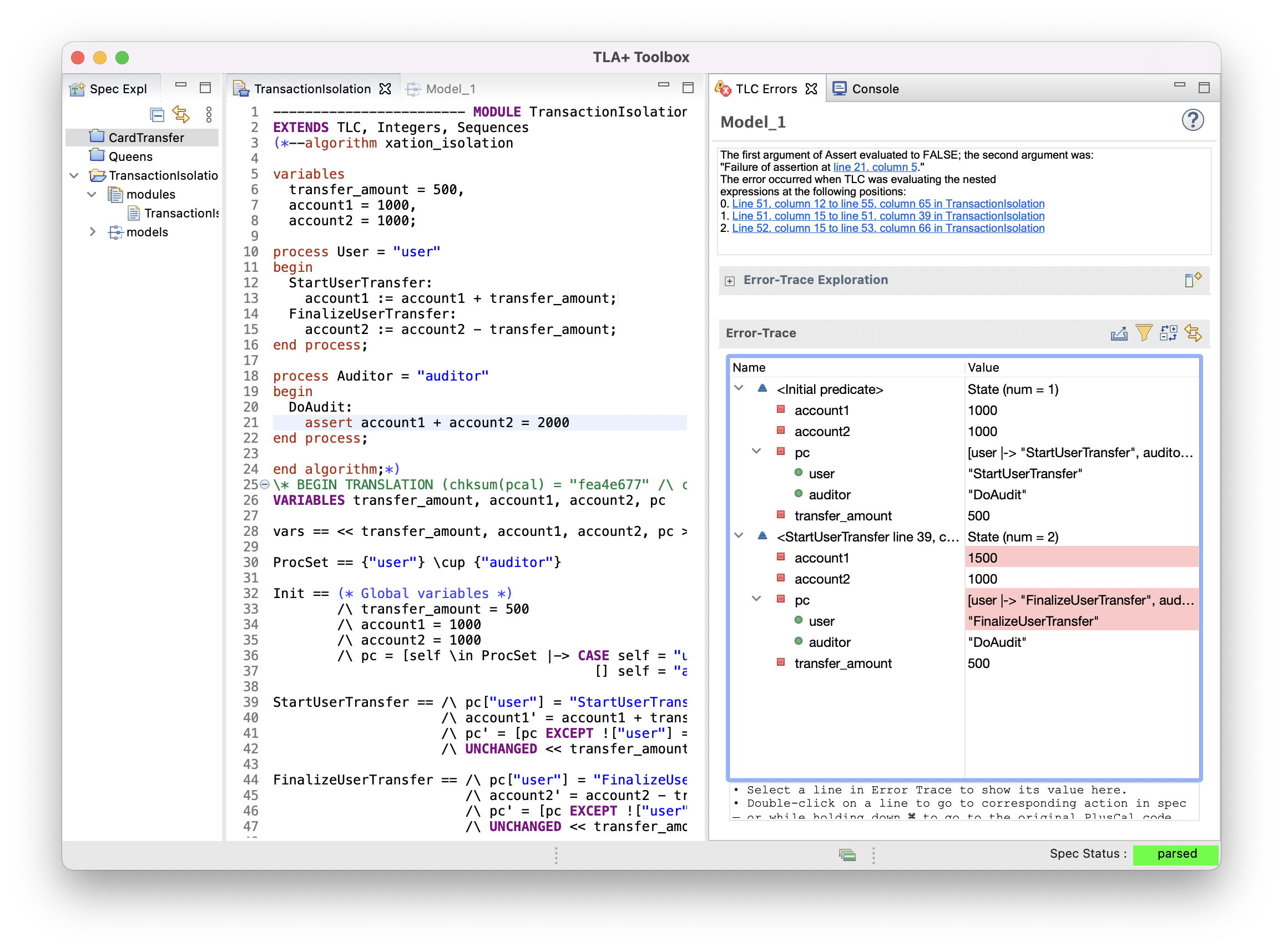Image resolution: width=1283 pixels, height=952 pixels.
Task: Open Spec Explorer view menu dots
Action: pos(209,115)
